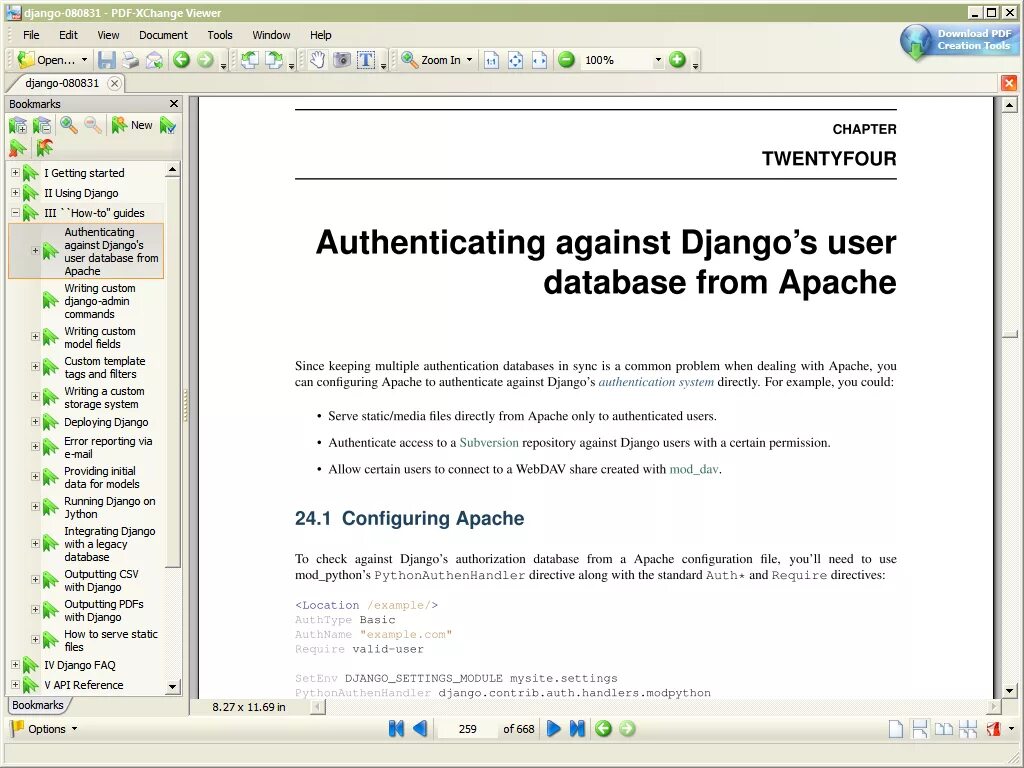1024x768 pixels.
Task: Click New bookmark button
Action: coord(133,125)
